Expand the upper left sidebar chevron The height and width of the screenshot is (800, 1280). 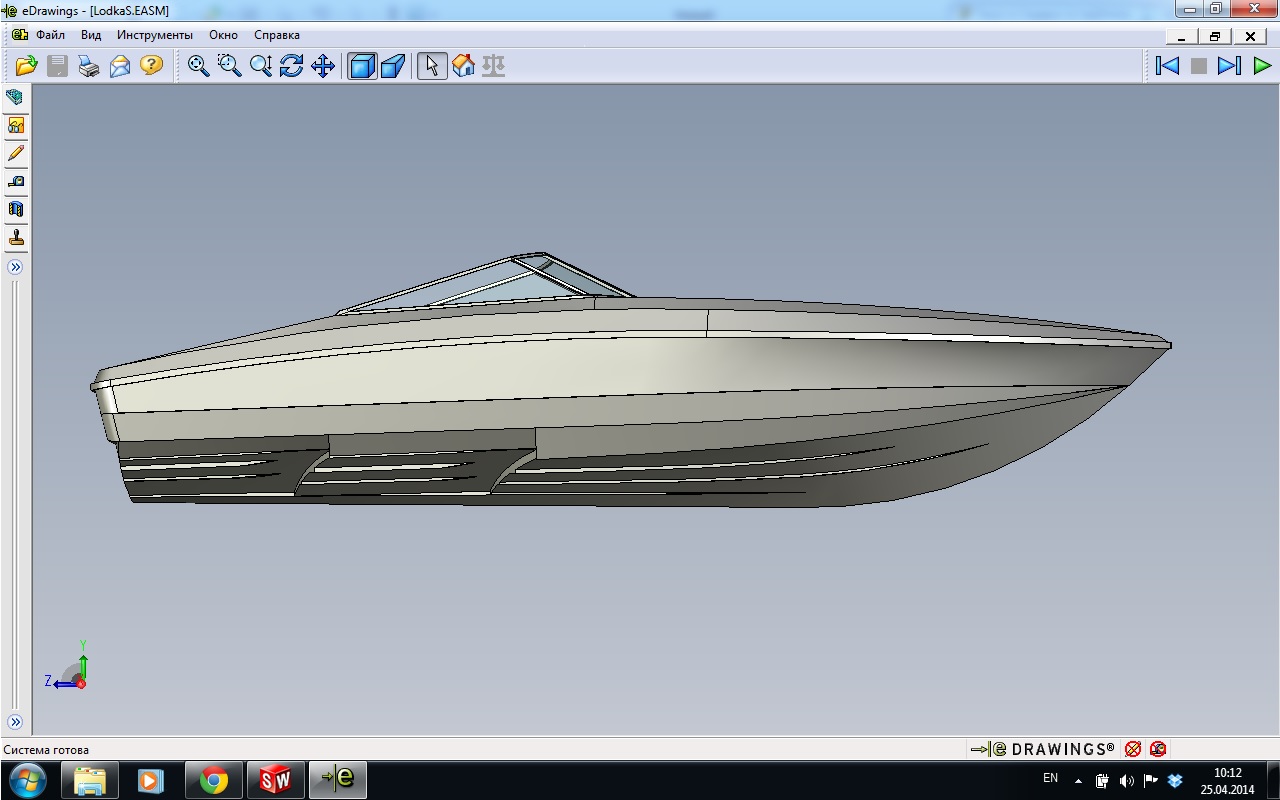tap(15, 267)
